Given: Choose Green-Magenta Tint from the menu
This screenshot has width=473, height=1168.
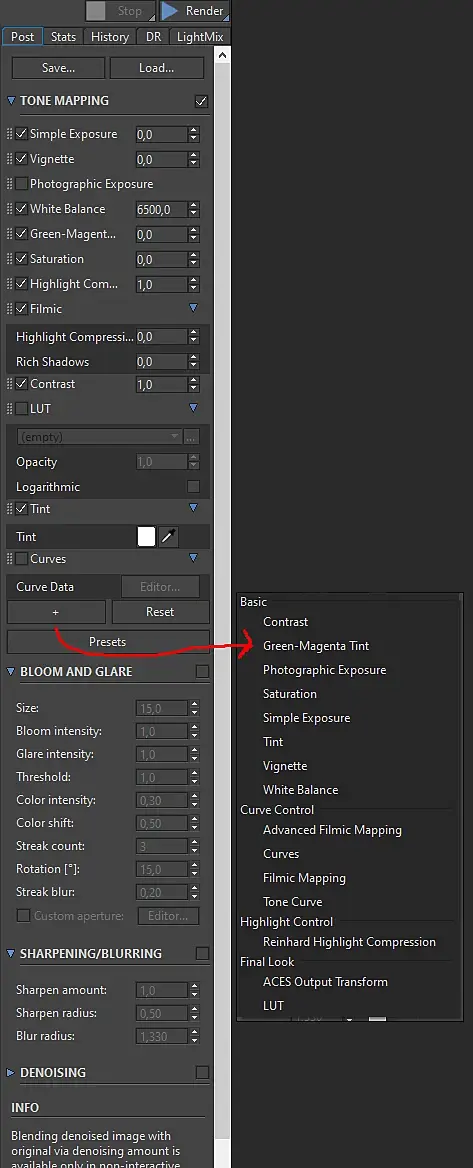Looking at the screenshot, I should (x=316, y=646).
